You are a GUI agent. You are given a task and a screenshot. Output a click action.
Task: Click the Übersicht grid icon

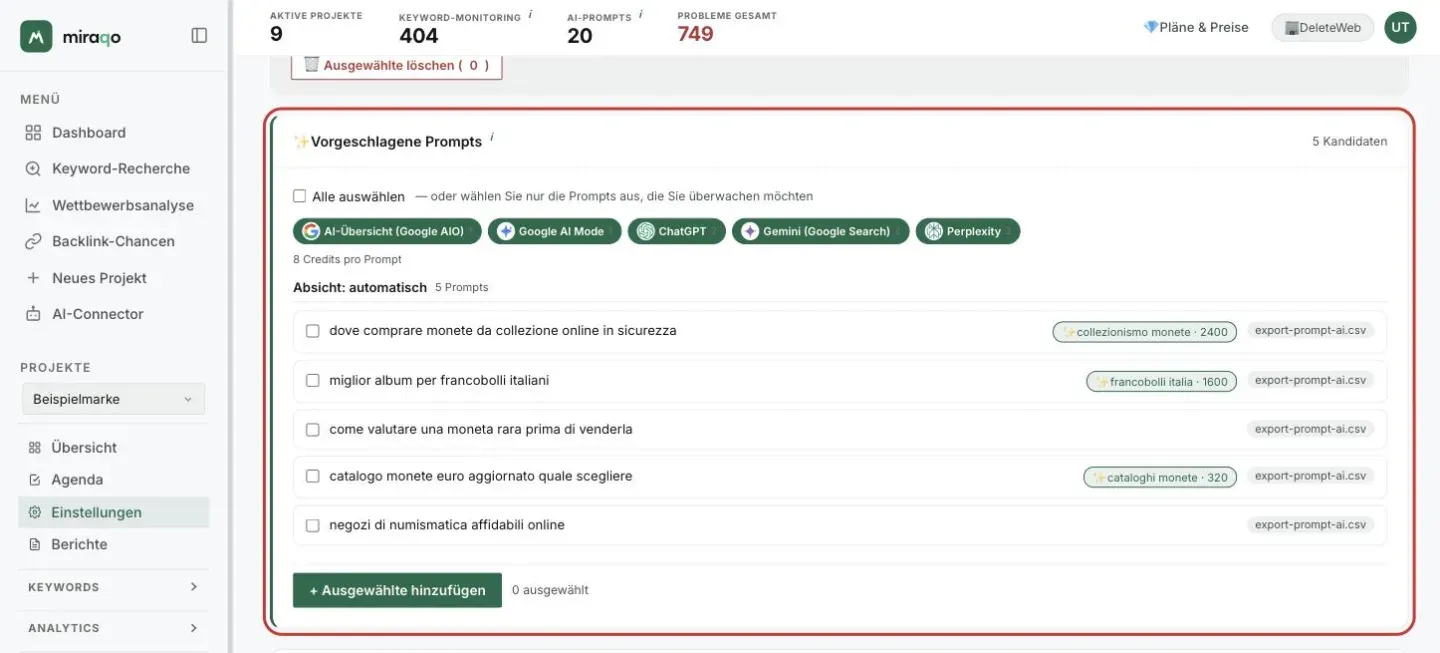(x=35, y=448)
